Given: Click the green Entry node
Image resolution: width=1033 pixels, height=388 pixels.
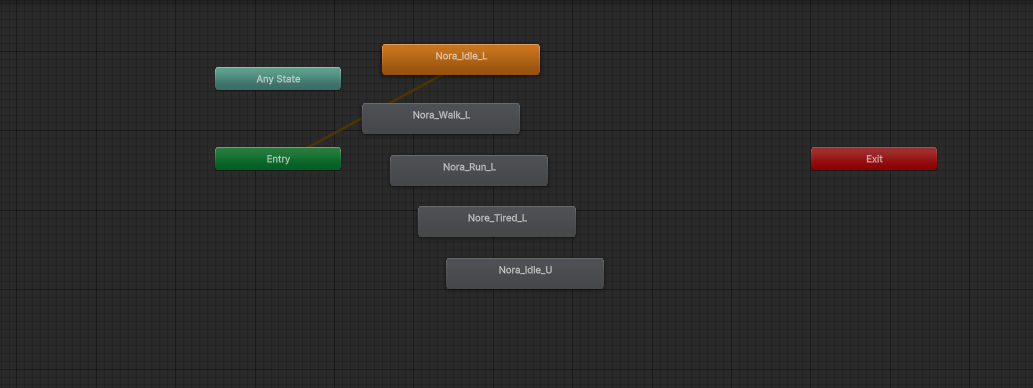Looking at the screenshot, I should point(278,159).
